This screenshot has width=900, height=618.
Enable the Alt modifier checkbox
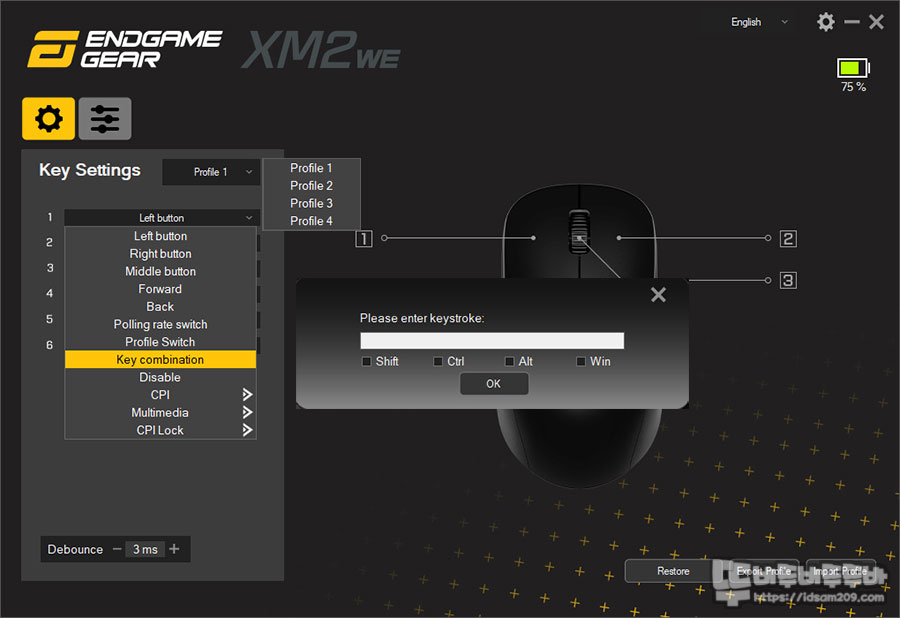pyautogui.click(x=509, y=362)
